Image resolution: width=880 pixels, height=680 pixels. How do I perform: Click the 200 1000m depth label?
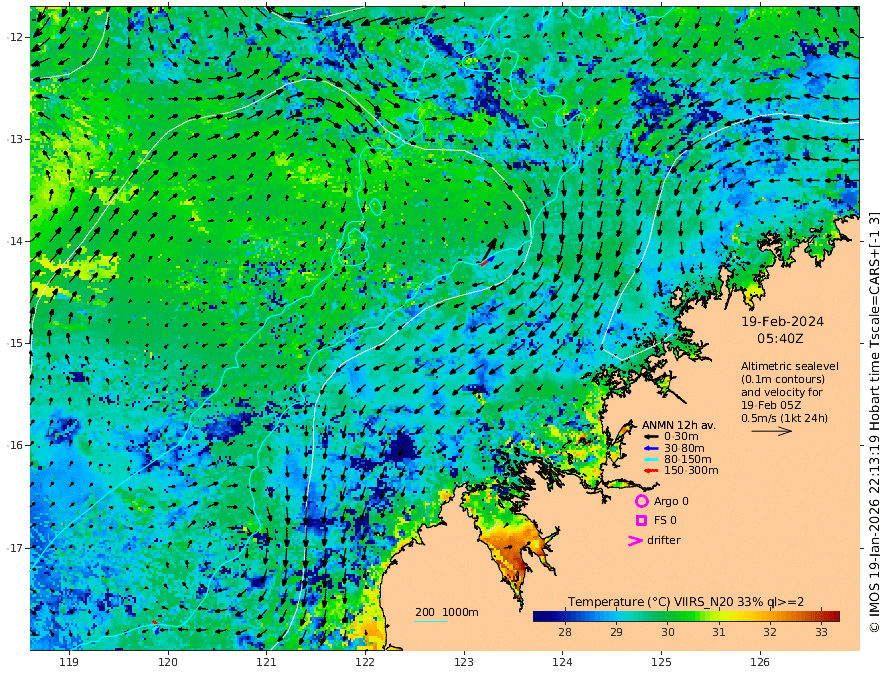pos(447,612)
